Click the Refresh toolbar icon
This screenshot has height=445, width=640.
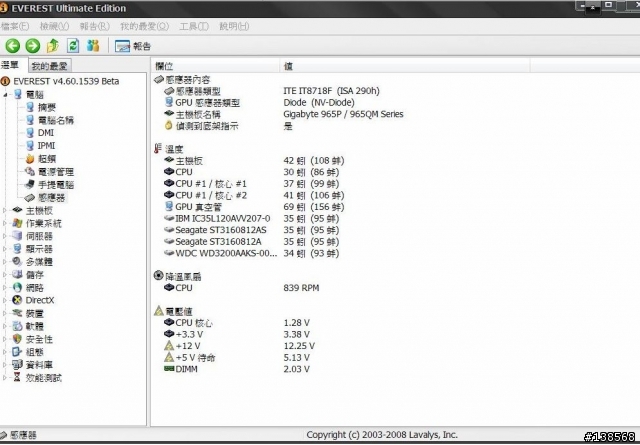73,45
